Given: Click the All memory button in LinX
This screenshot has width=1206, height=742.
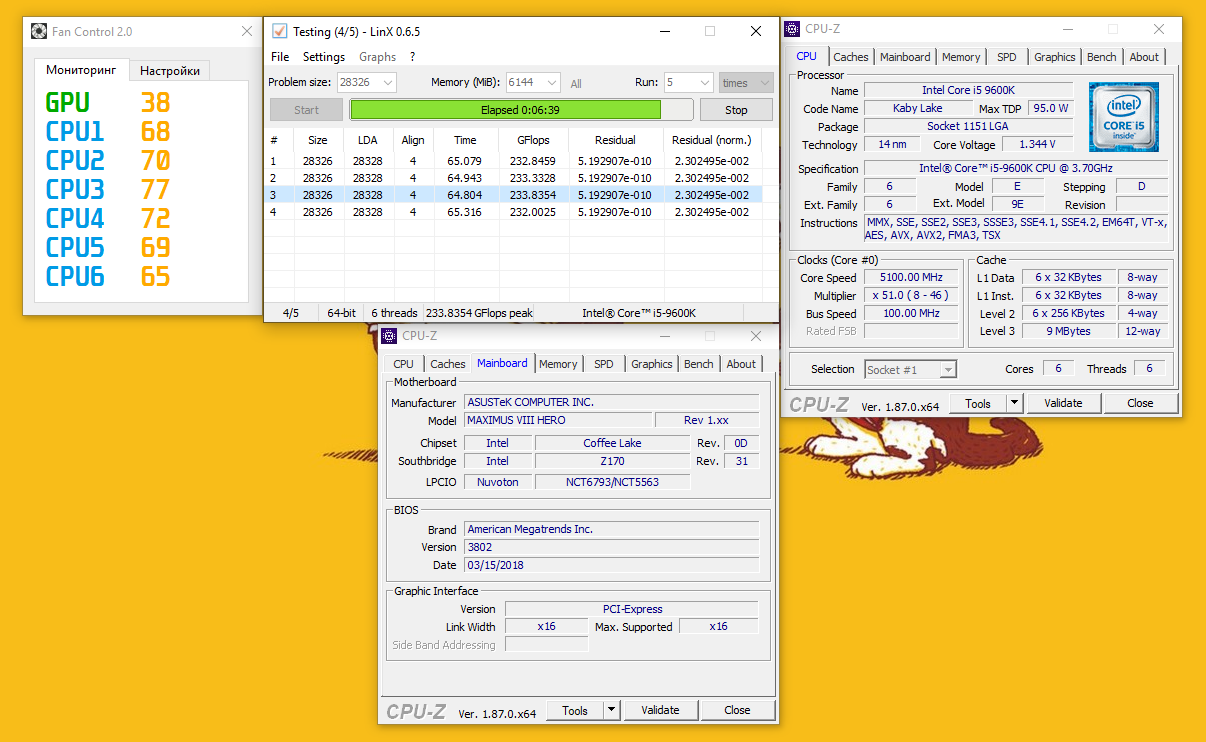Looking at the screenshot, I should [x=576, y=84].
